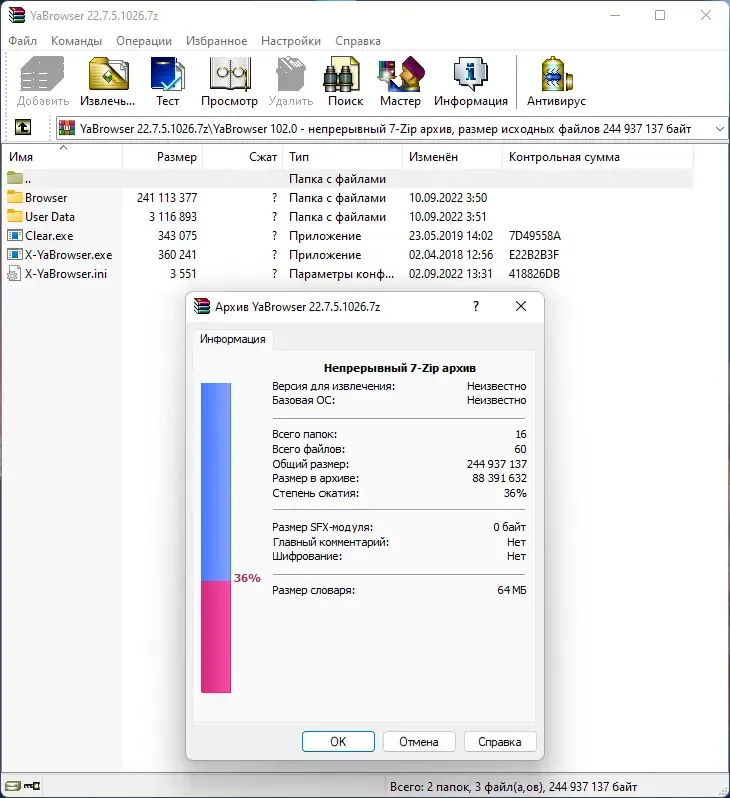The height and width of the screenshot is (798, 730).
Task: Start the Антивирус scan icon
Action: pyautogui.click(x=556, y=74)
